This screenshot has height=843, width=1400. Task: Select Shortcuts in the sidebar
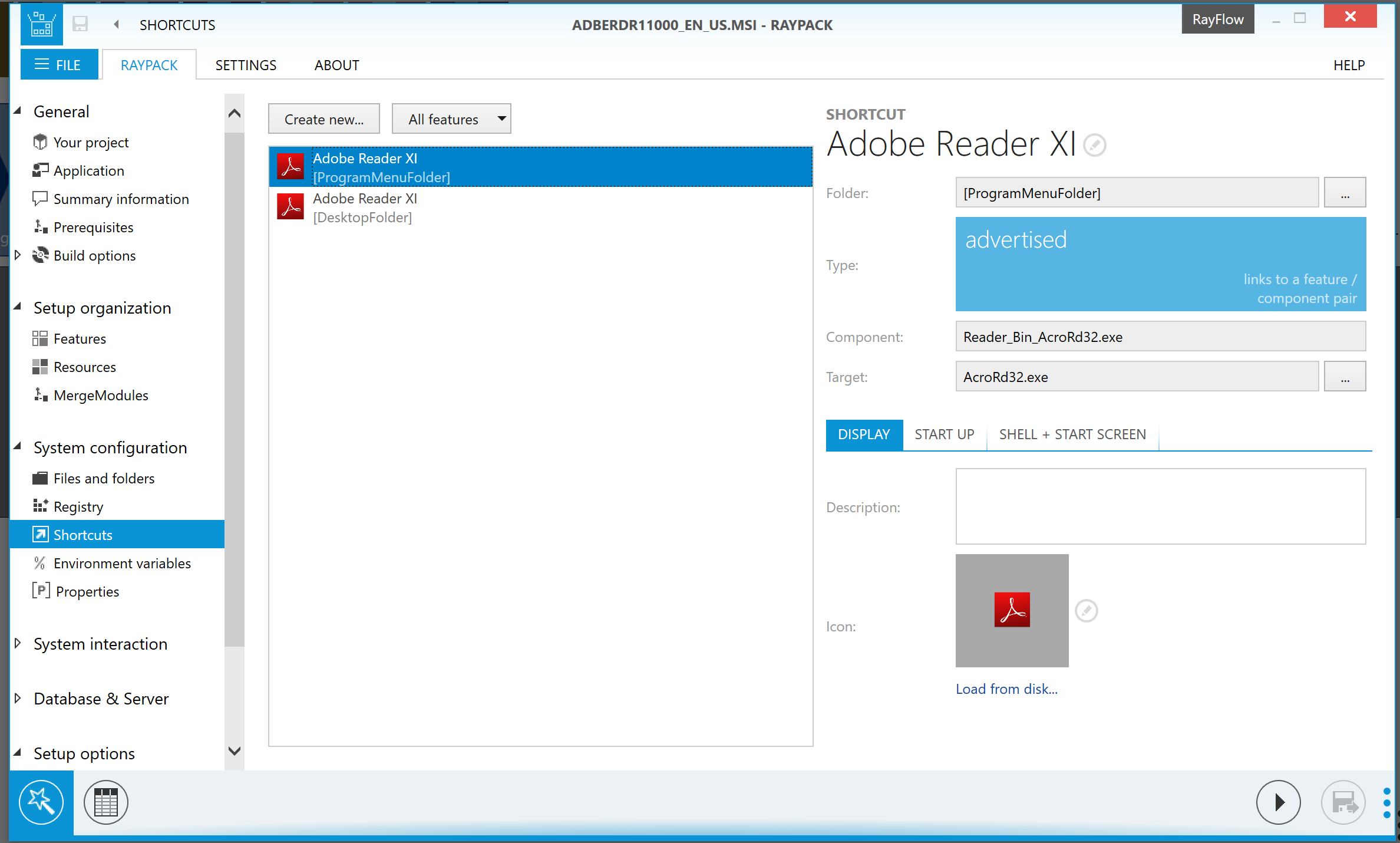click(x=117, y=534)
